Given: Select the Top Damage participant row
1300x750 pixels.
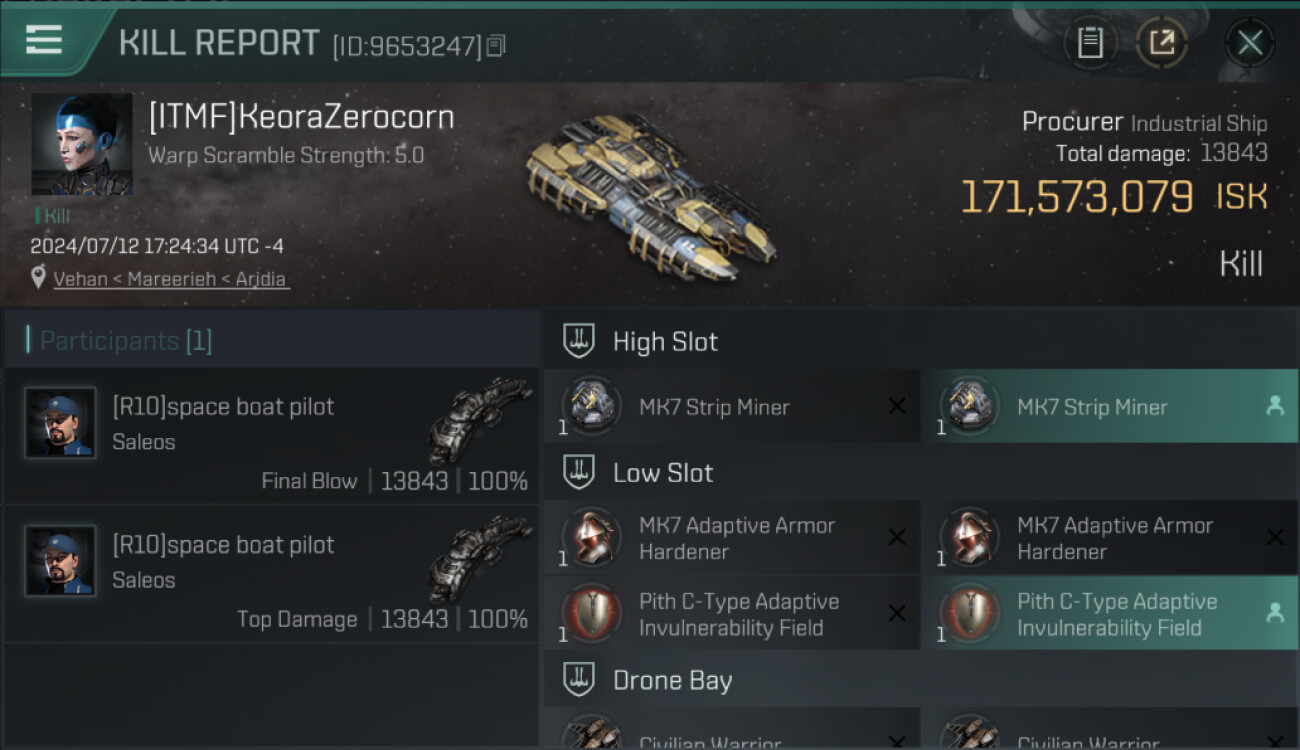Looking at the screenshot, I should (270, 573).
